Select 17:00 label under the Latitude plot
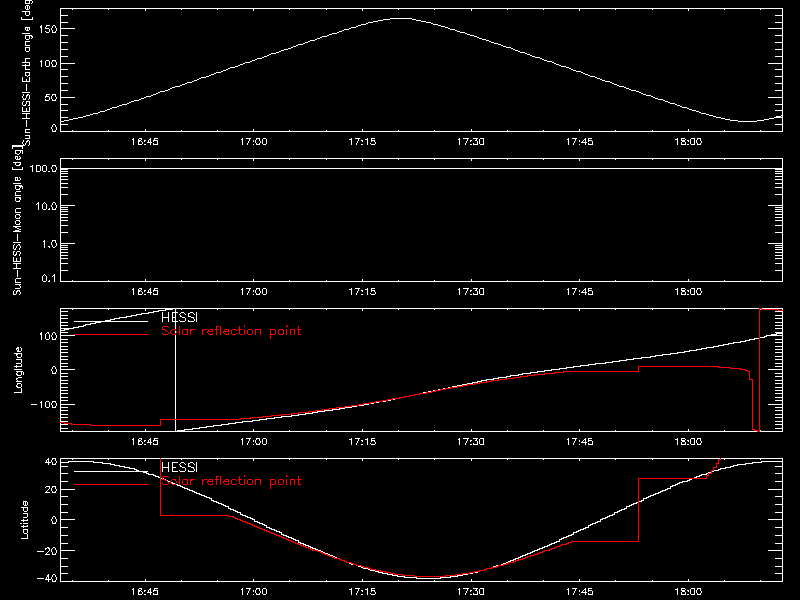 pos(254,592)
